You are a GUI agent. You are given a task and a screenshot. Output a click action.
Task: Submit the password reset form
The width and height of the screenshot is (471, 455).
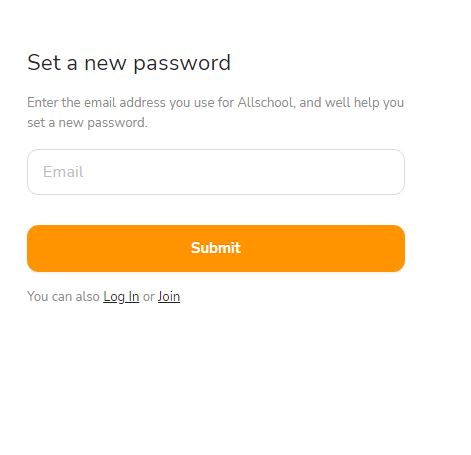[x=216, y=248]
